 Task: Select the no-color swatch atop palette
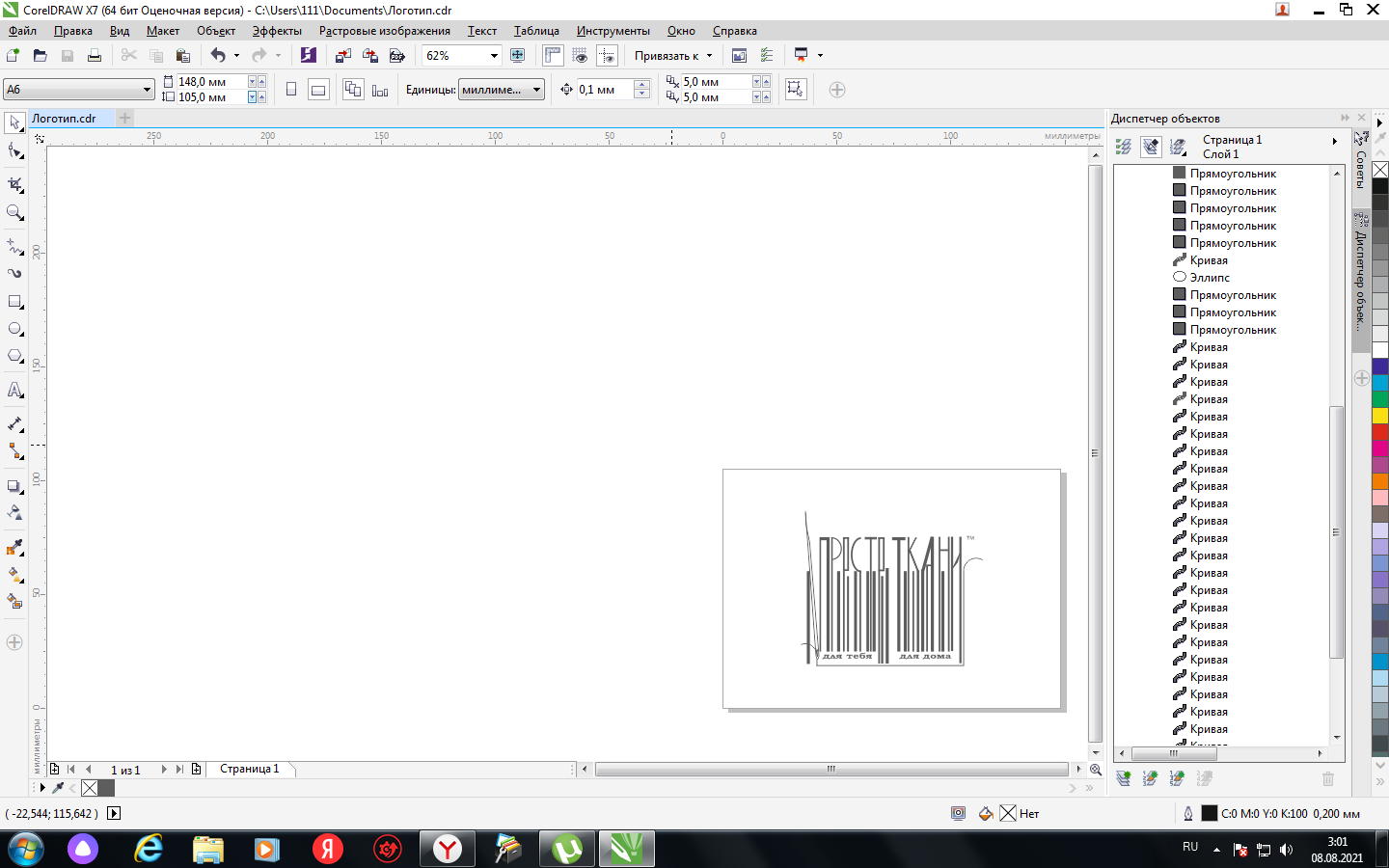click(x=1380, y=170)
